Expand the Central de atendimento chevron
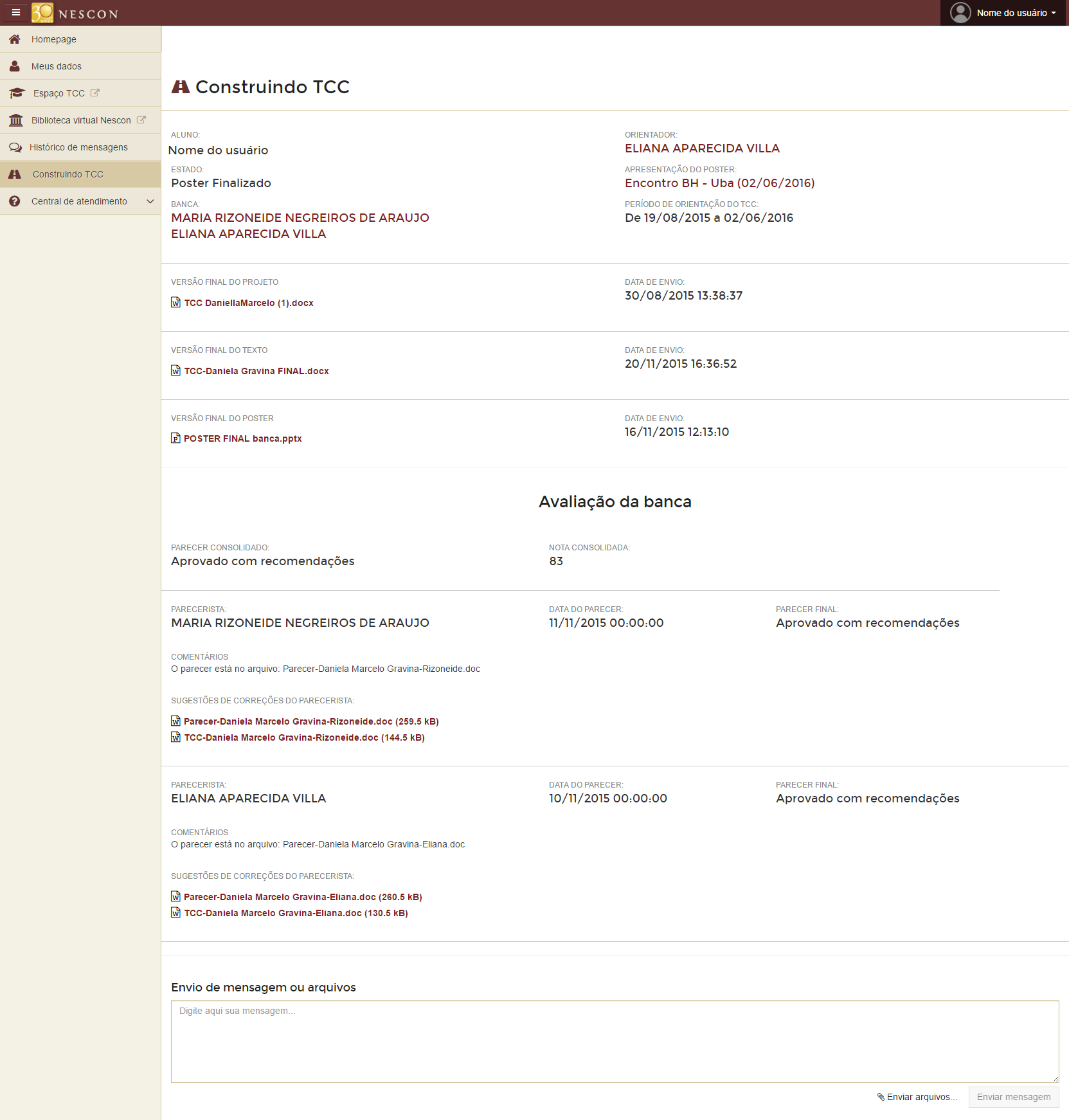Viewport: 1069px width, 1120px height. click(150, 201)
